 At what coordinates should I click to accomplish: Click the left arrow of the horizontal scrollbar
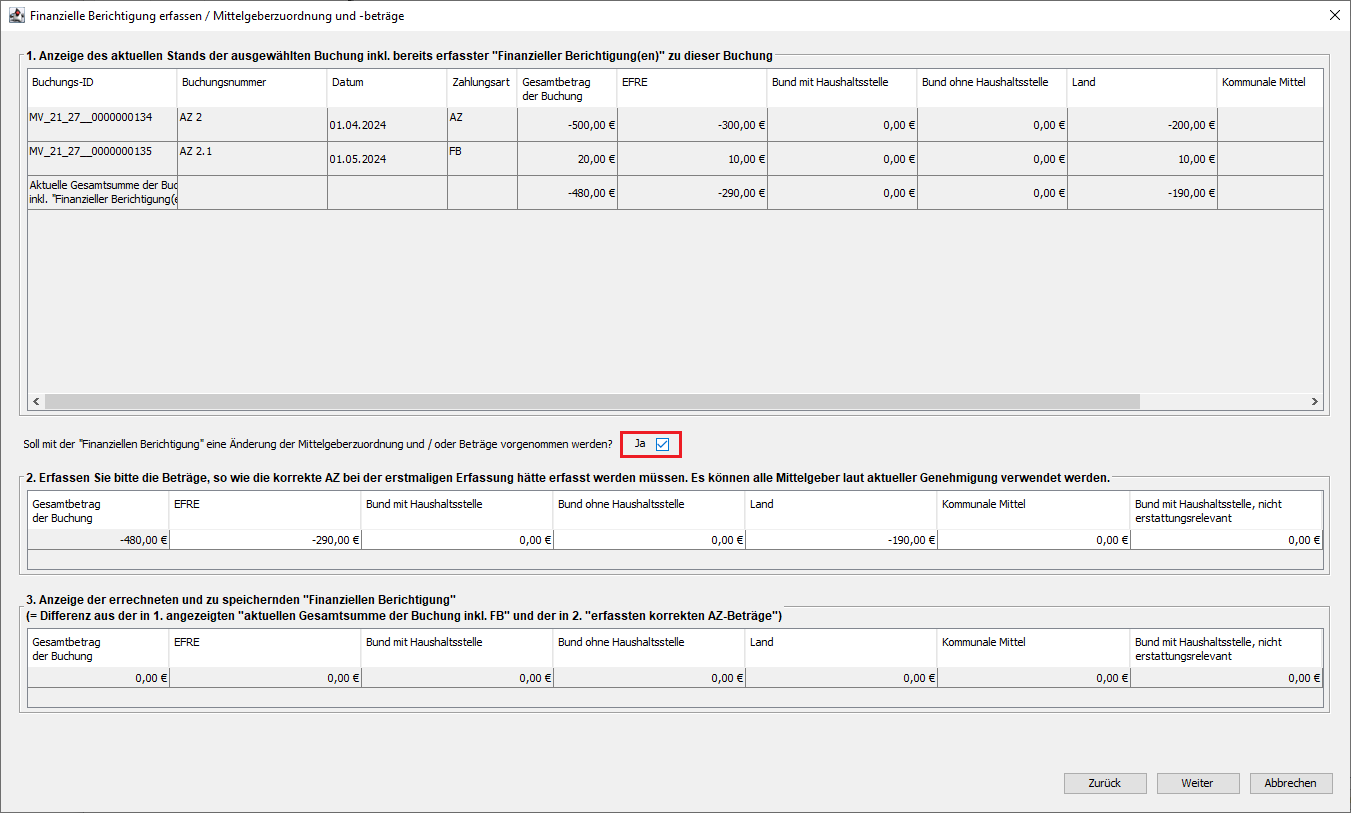(36, 401)
